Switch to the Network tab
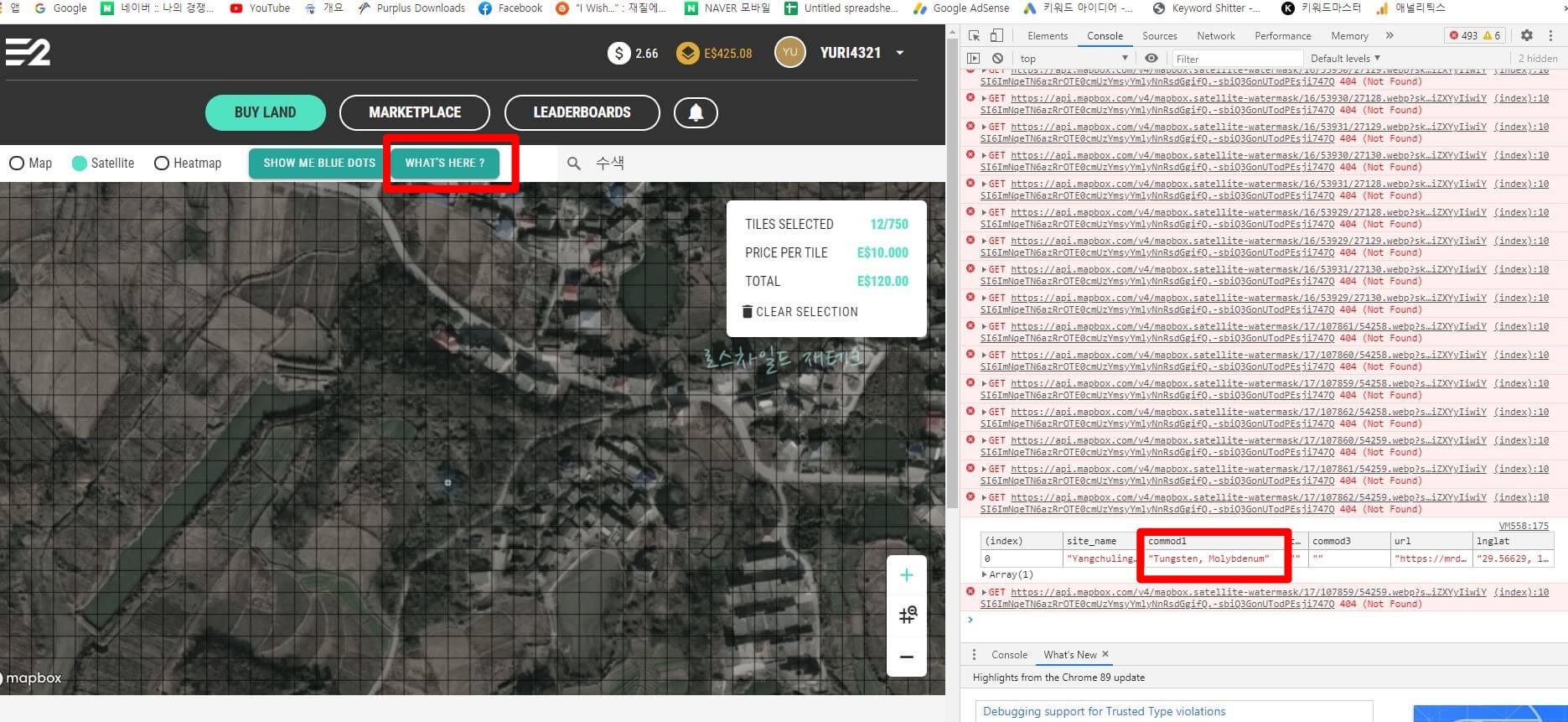Viewport: 1568px width, 722px height. 1215,36
